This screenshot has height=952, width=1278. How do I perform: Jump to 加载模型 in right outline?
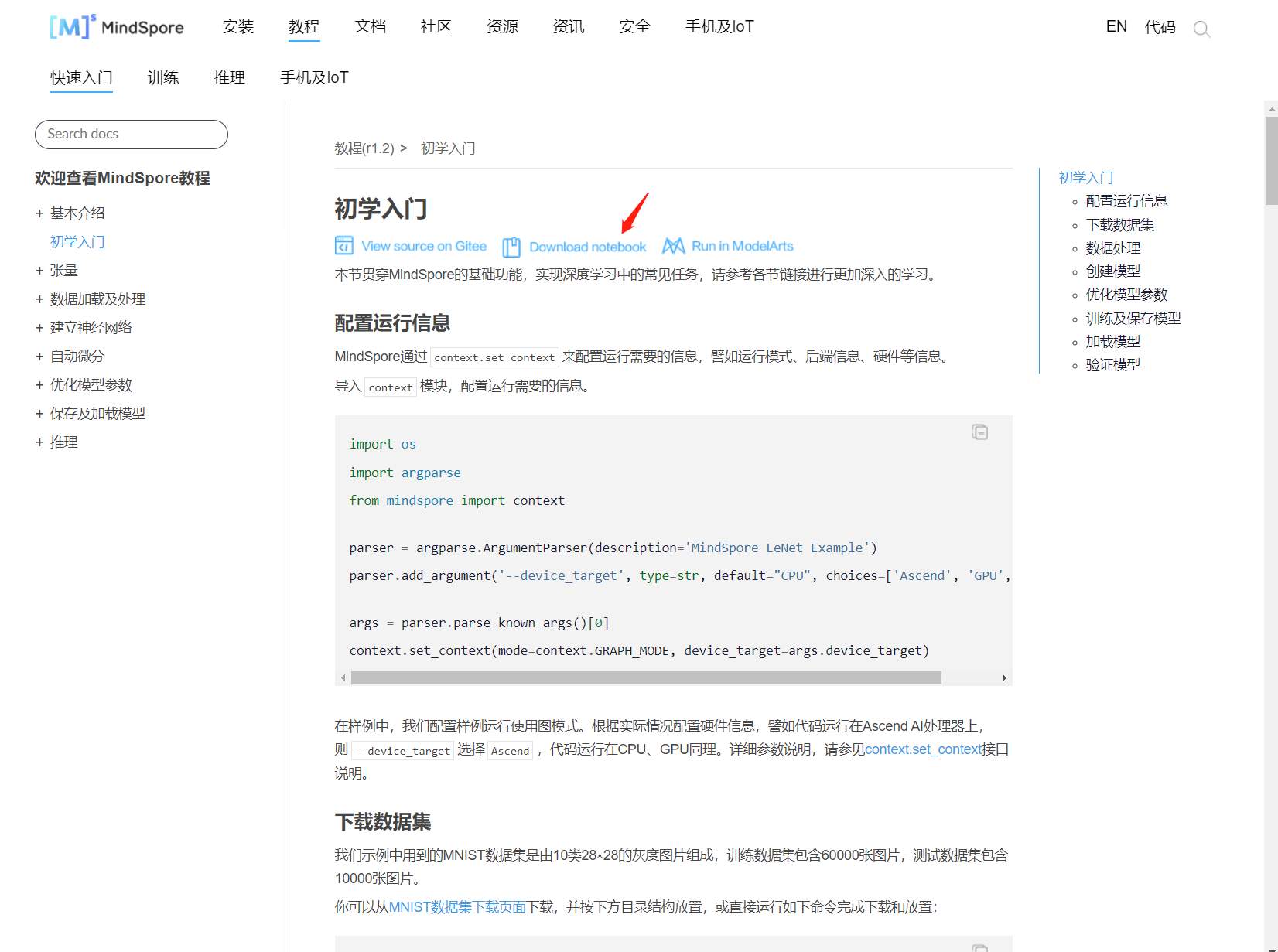[1113, 342]
